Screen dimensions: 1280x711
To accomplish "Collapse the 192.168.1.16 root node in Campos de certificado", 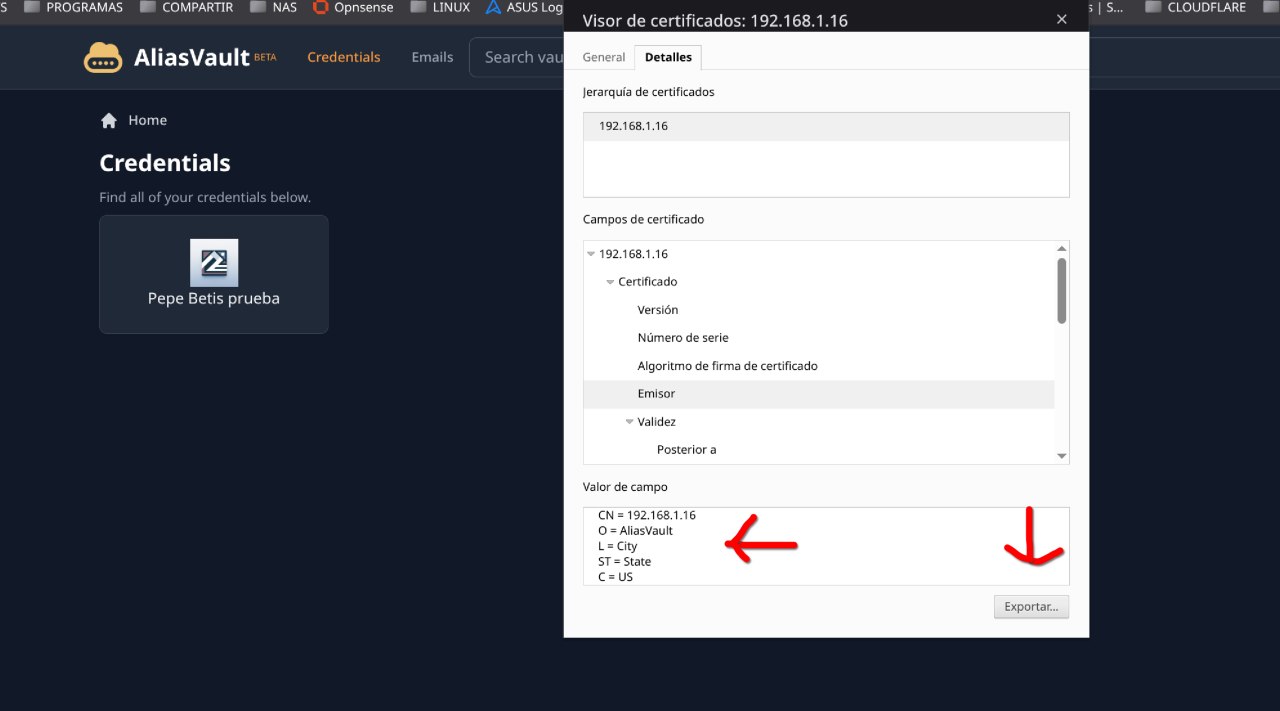I will click(x=591, y=254).
